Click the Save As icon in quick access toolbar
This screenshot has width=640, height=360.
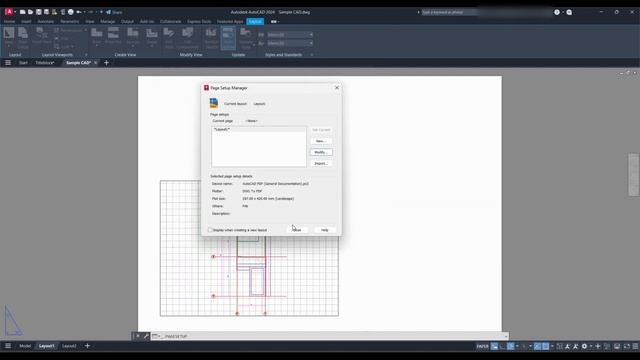pyautogui.click(x=46, y=12)
